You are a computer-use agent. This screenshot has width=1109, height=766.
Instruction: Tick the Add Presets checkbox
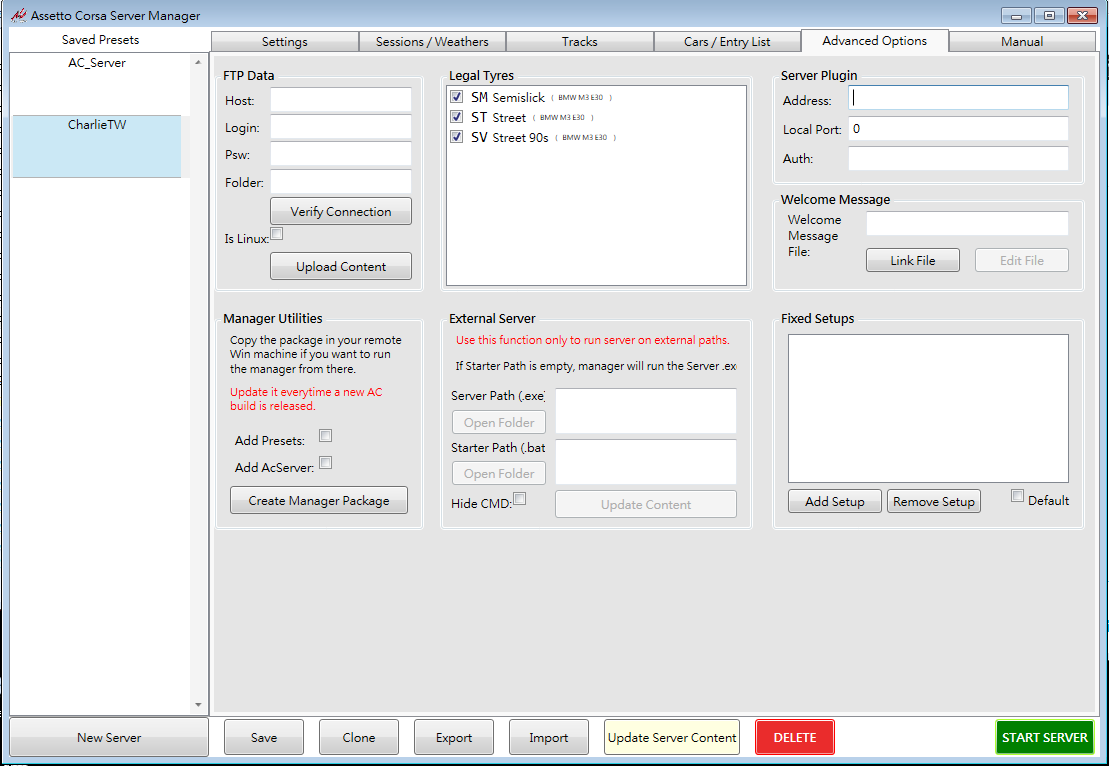[x=325, y=436]
